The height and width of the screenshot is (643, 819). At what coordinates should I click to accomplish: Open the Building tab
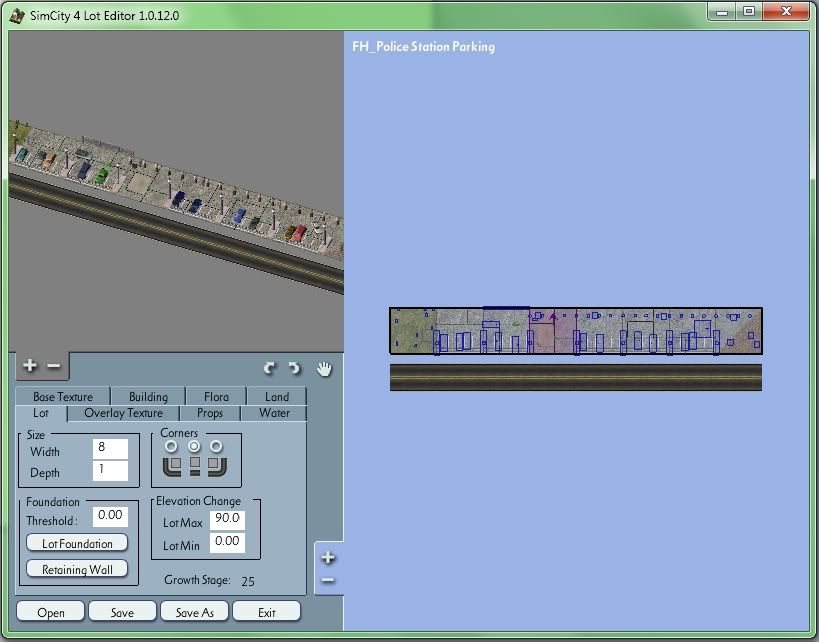click(x=148, y=397)
